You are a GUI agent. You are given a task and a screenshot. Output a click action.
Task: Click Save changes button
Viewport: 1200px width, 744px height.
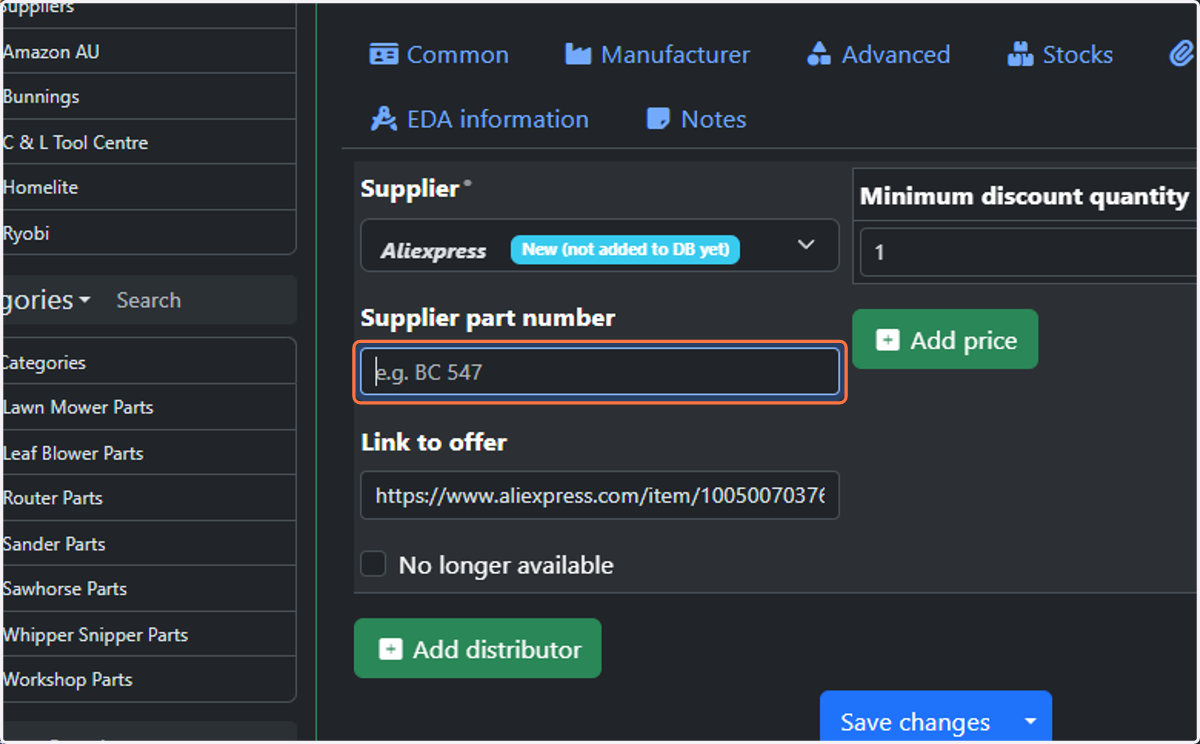coord(915,720)
